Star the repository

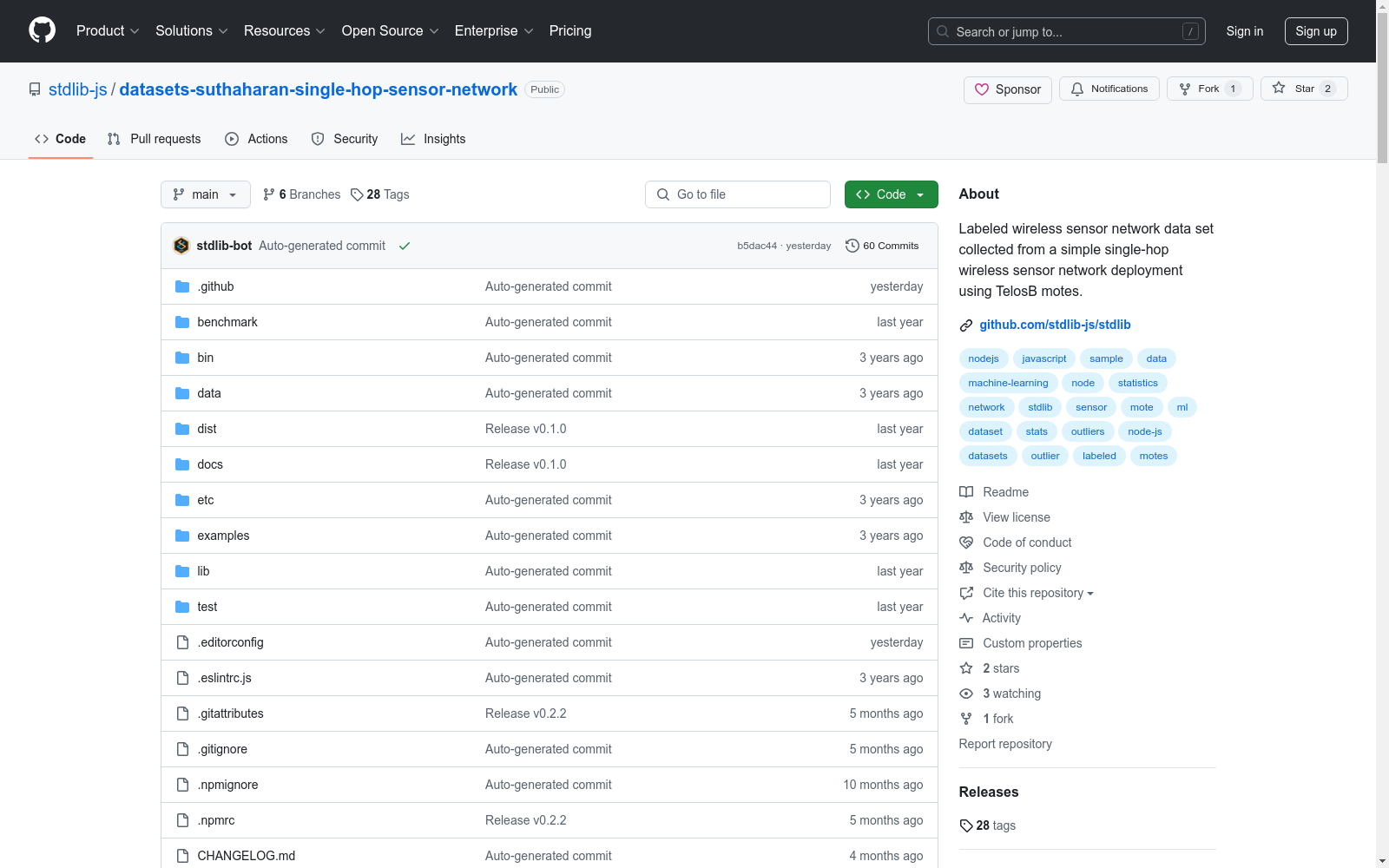coord(1303,89)
